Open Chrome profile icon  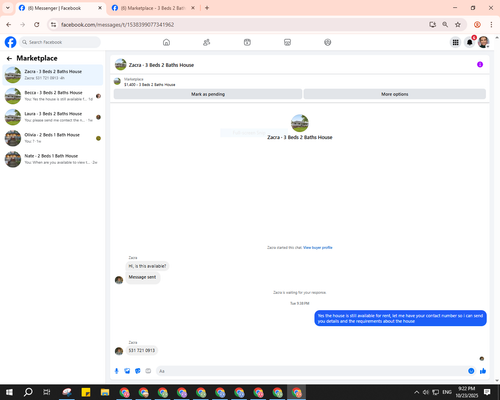477,25
